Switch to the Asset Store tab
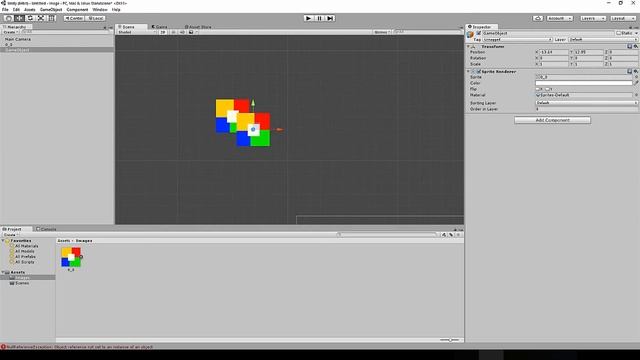 [x=198, y=27]
